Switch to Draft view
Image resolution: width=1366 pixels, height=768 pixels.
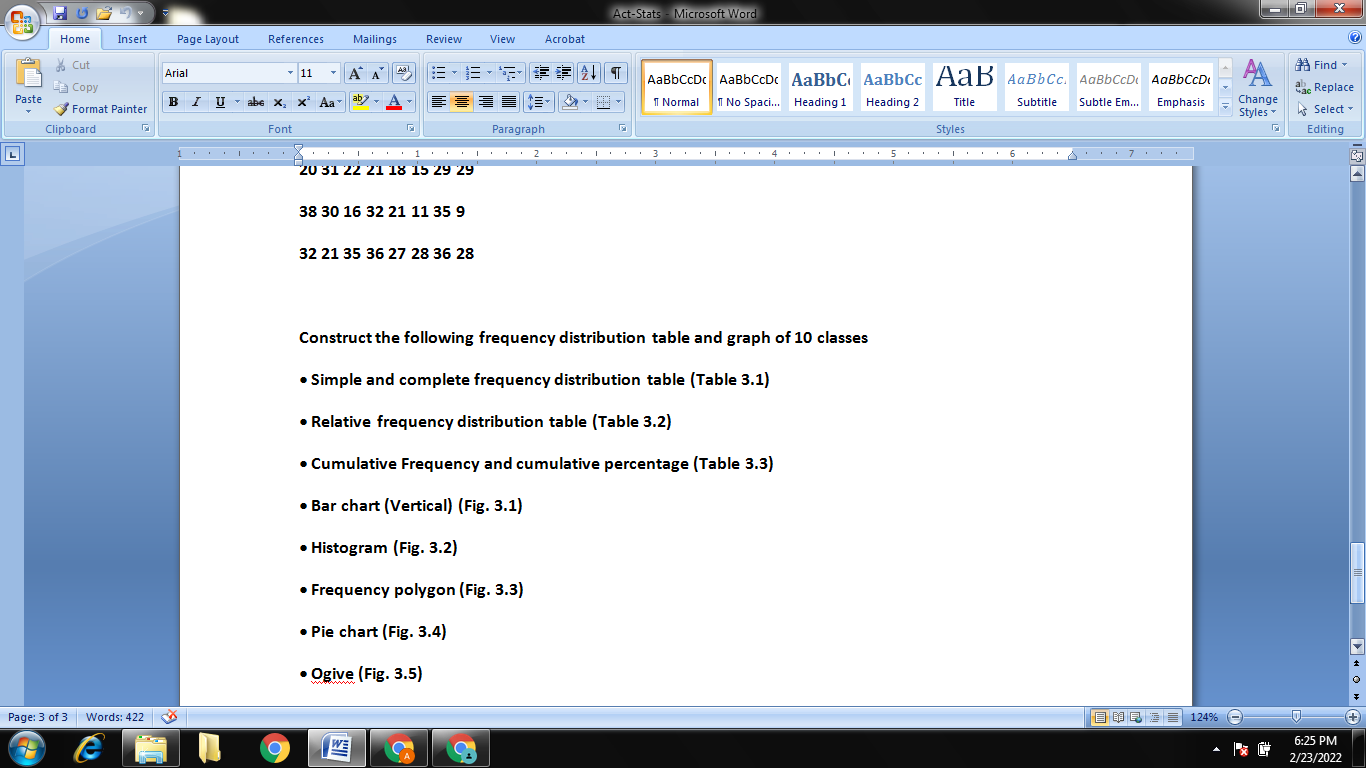[x=1172, y=717]
